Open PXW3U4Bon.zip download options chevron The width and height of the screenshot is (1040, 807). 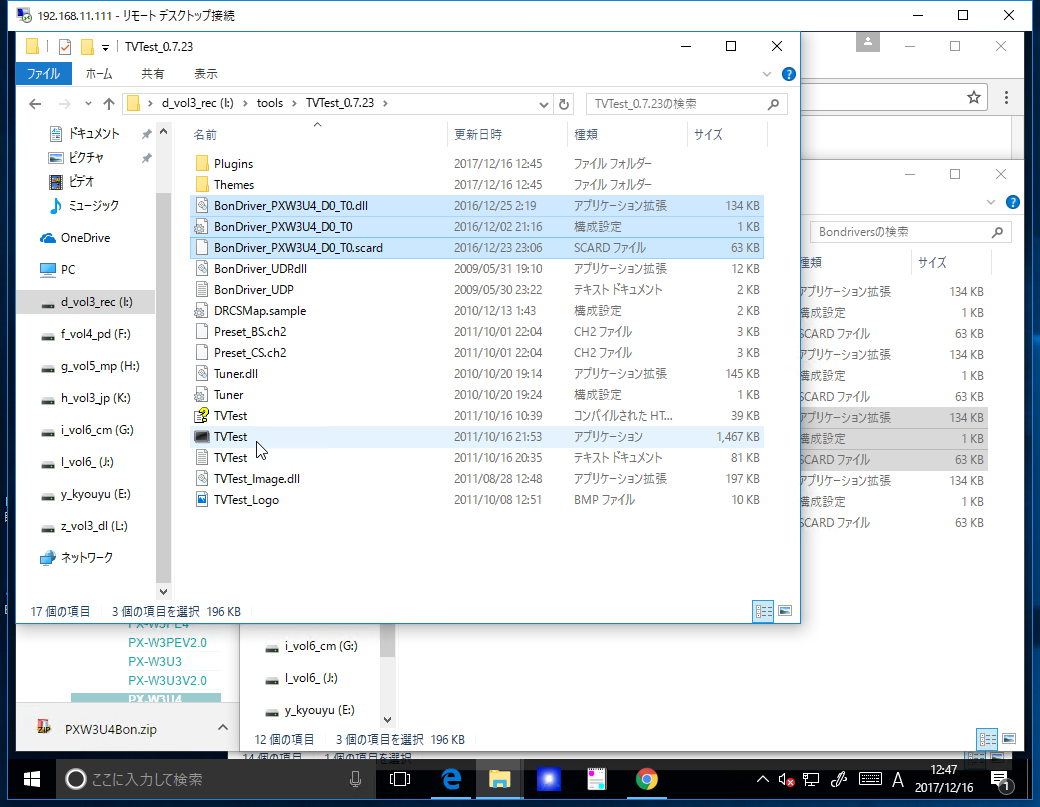point(223,728)
